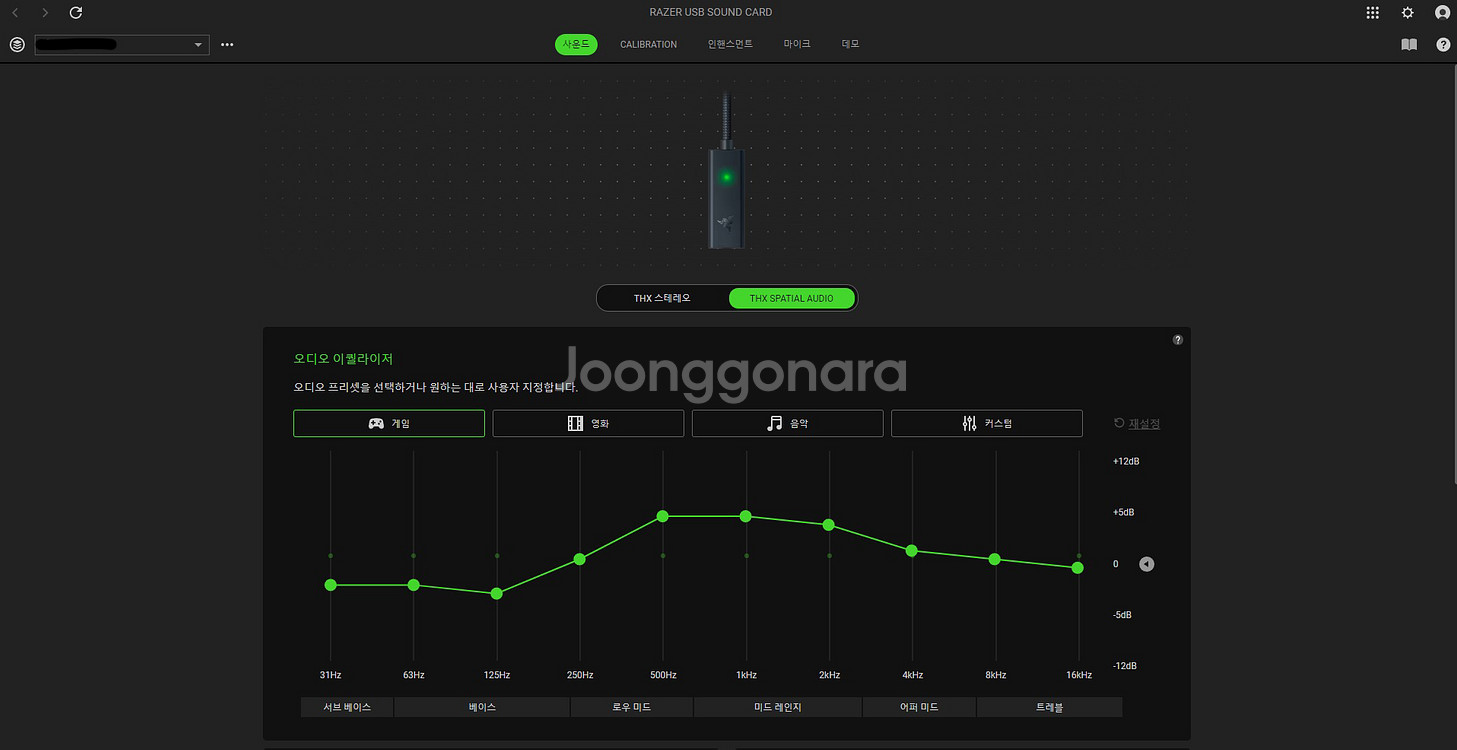Open the apps grid icon
The image size is (1457, 750).
point(1373,13)
